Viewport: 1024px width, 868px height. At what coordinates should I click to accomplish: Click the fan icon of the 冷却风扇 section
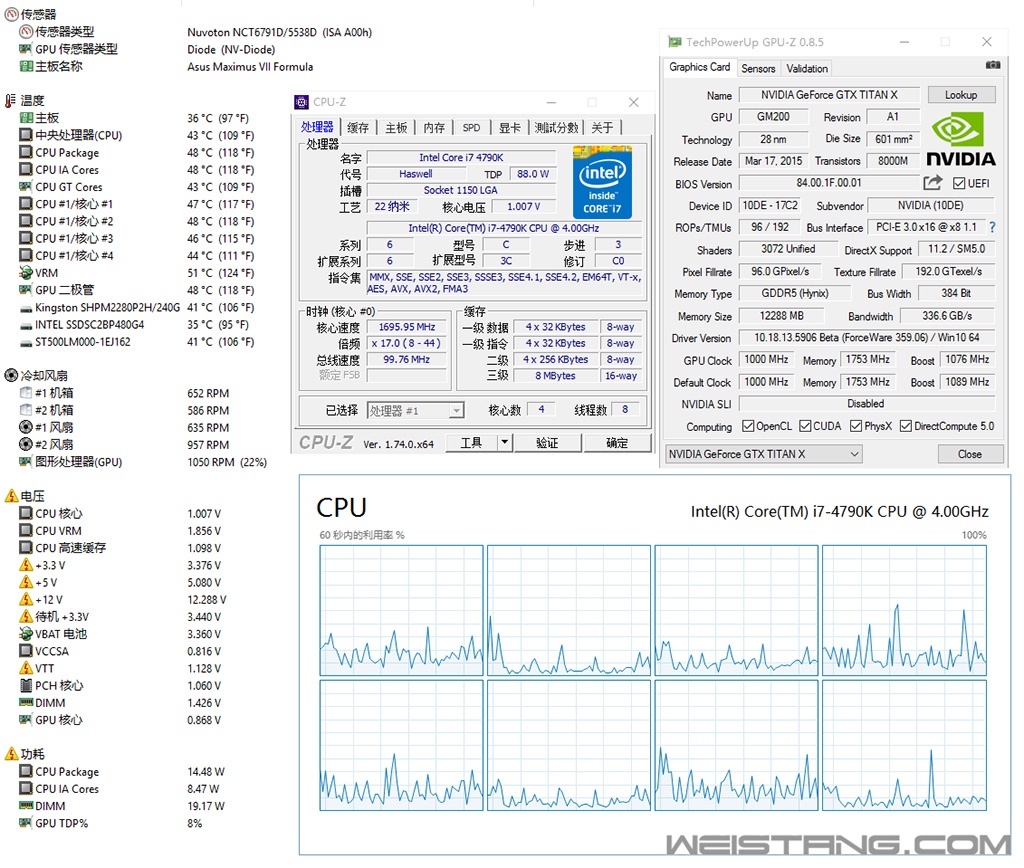pos(11,375)
